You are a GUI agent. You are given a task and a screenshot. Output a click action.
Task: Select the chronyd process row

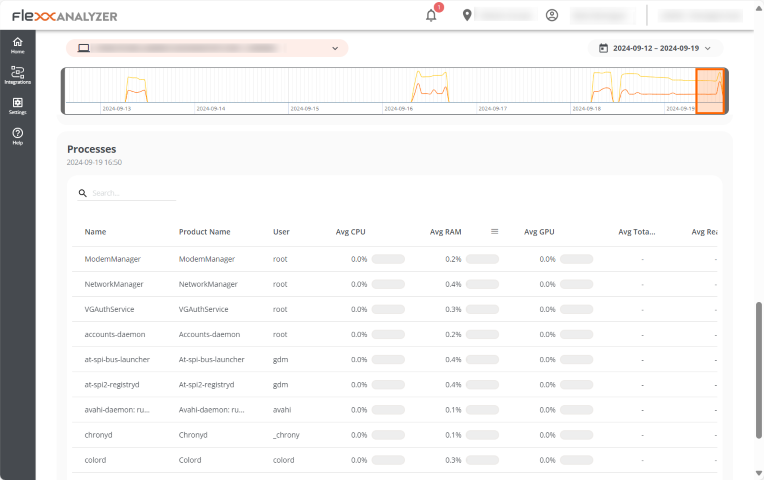point(395,435)
